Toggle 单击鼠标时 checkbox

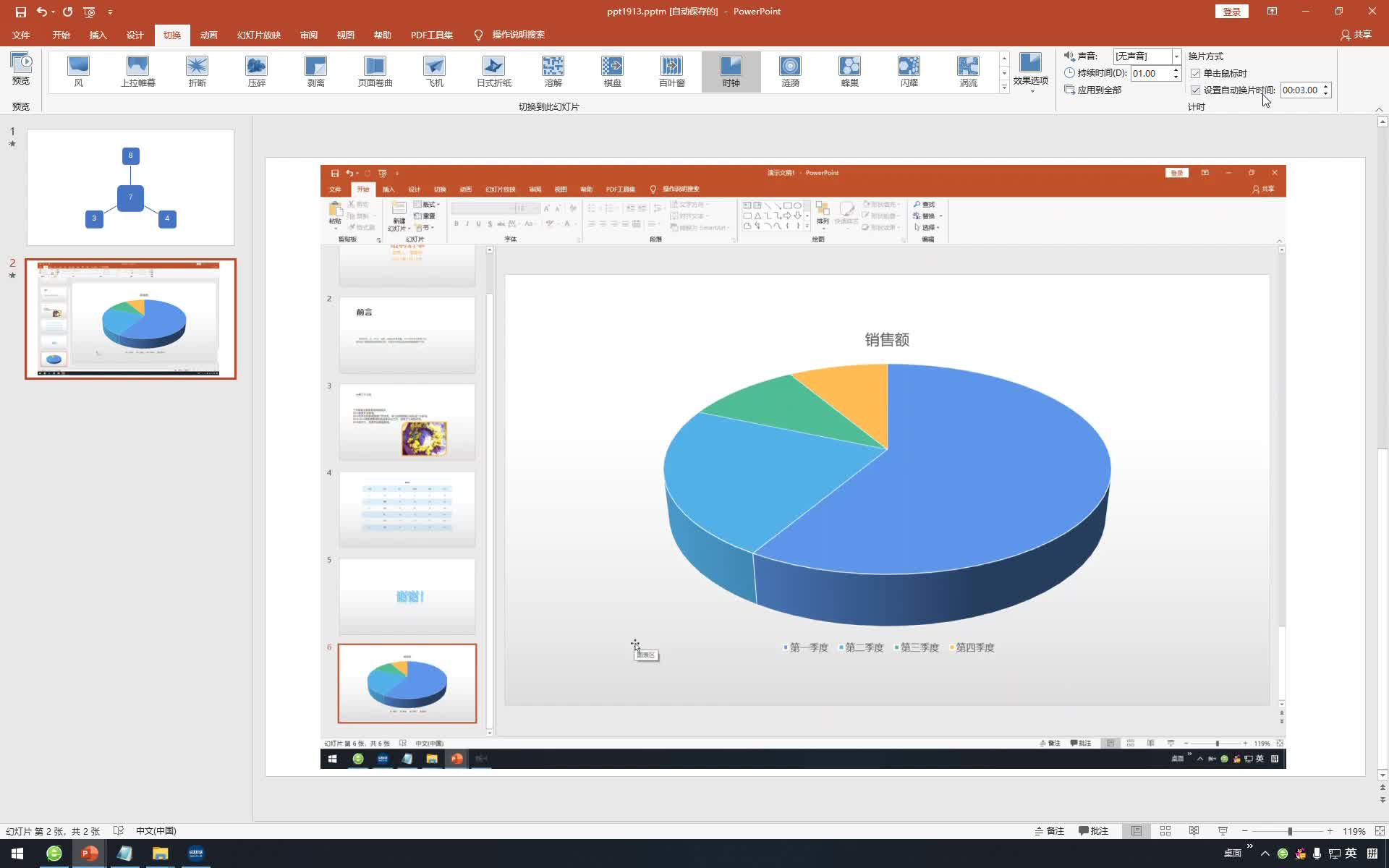pyautogui.click(x=1195, y=73)
